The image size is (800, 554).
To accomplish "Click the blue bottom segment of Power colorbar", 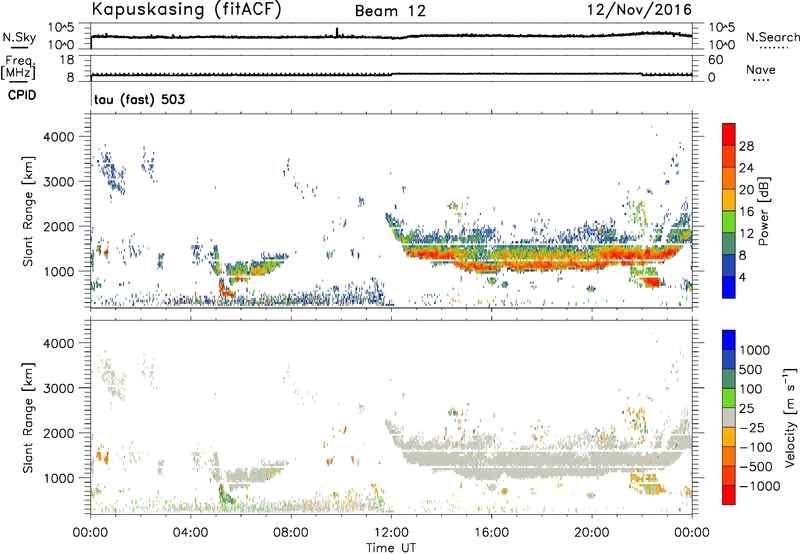I will [x=729, y=288].
